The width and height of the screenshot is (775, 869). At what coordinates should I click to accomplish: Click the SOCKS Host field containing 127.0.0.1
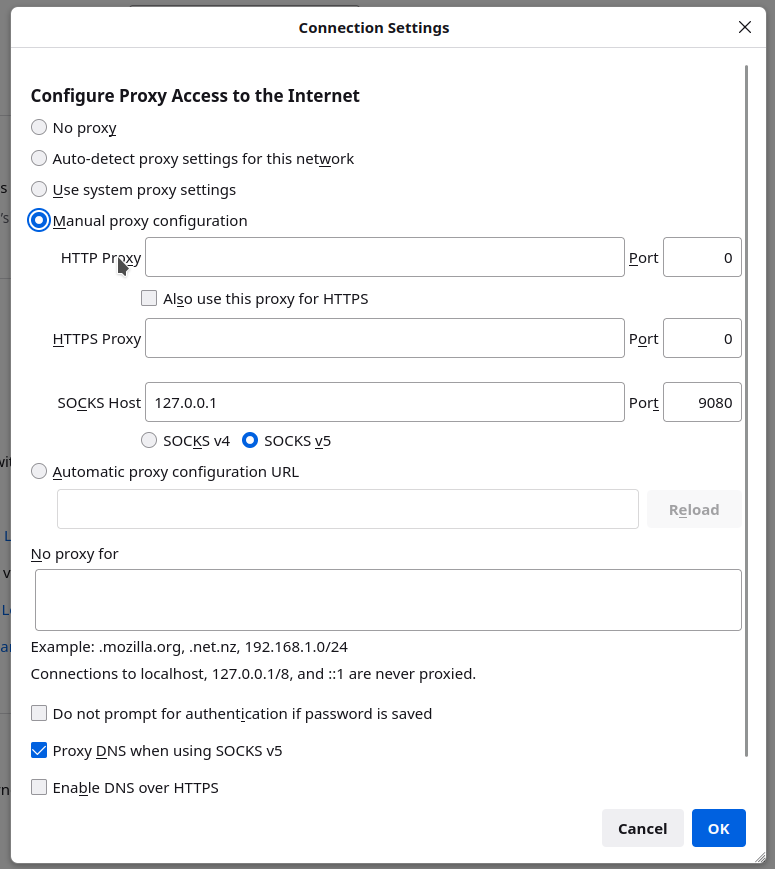pos(384,402)
